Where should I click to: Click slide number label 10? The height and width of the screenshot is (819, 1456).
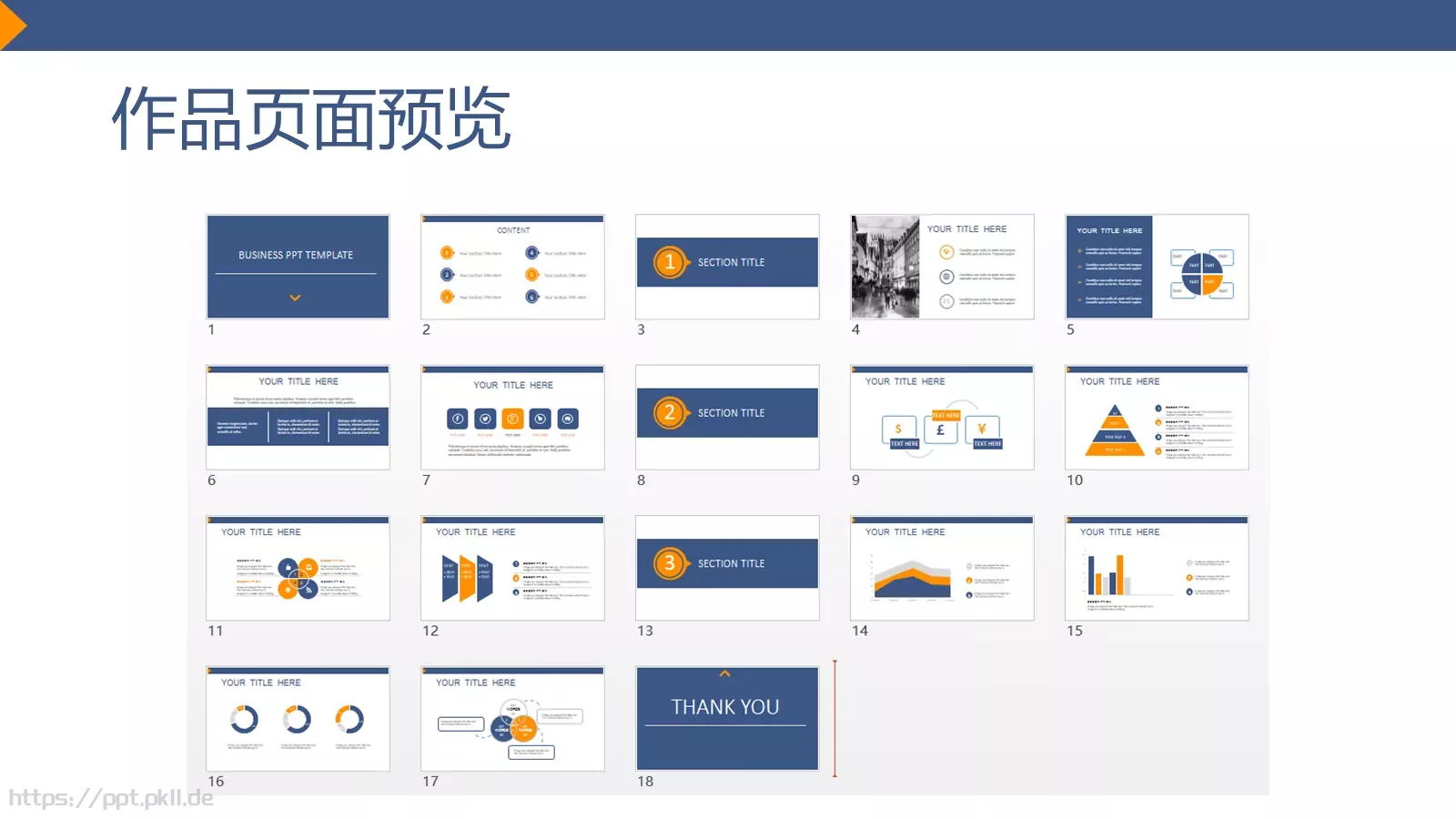[x=1075, y=480]
